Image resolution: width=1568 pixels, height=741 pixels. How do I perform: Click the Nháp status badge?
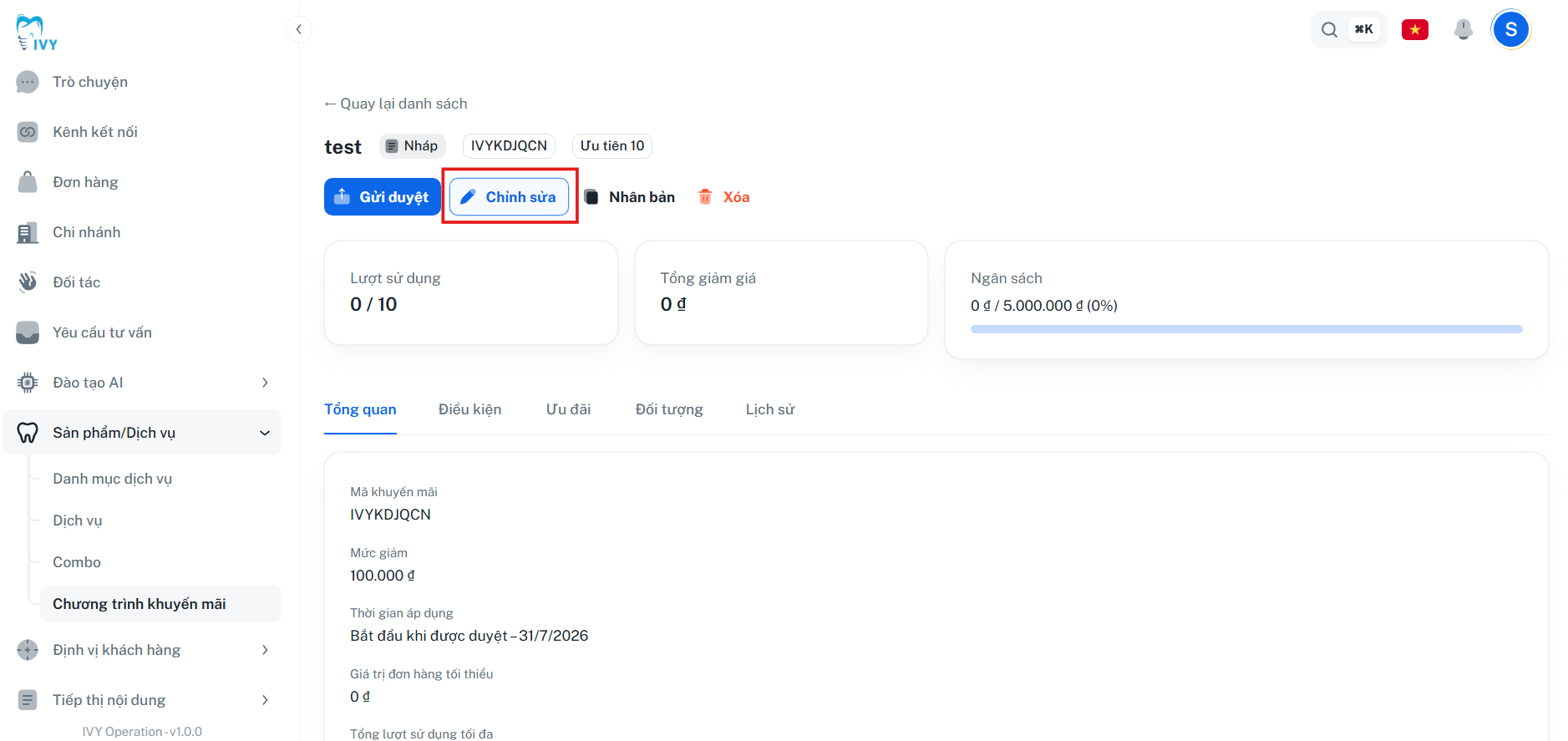pyautogui.click(x=412, y=146)
